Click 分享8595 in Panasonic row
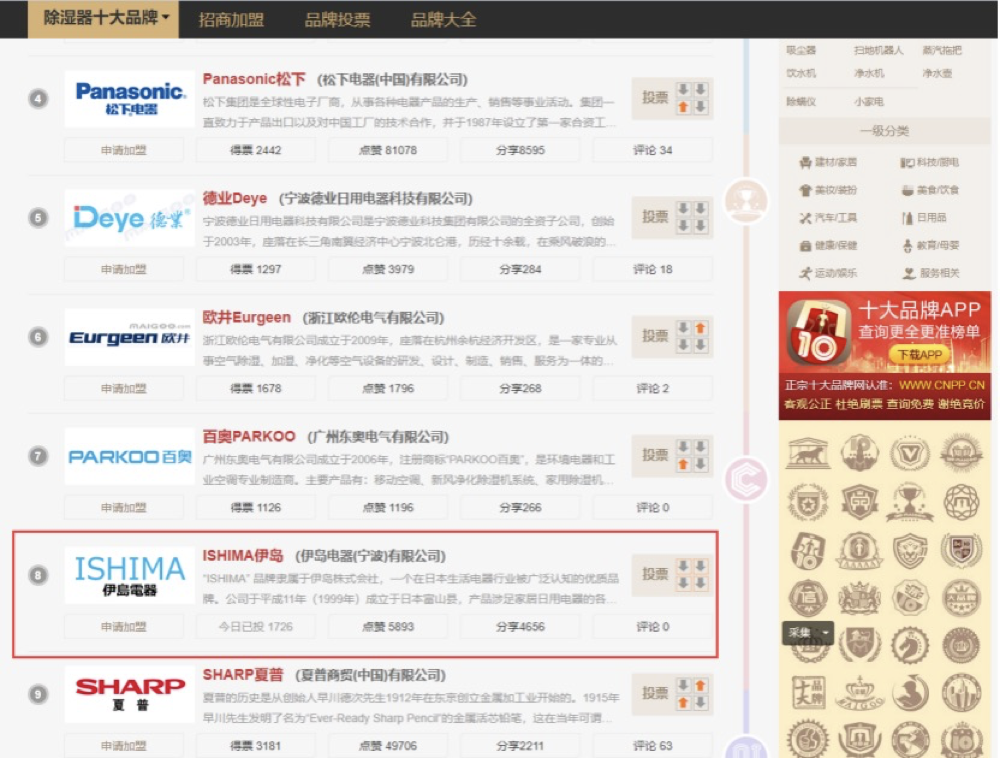 [x=520, y=150]
